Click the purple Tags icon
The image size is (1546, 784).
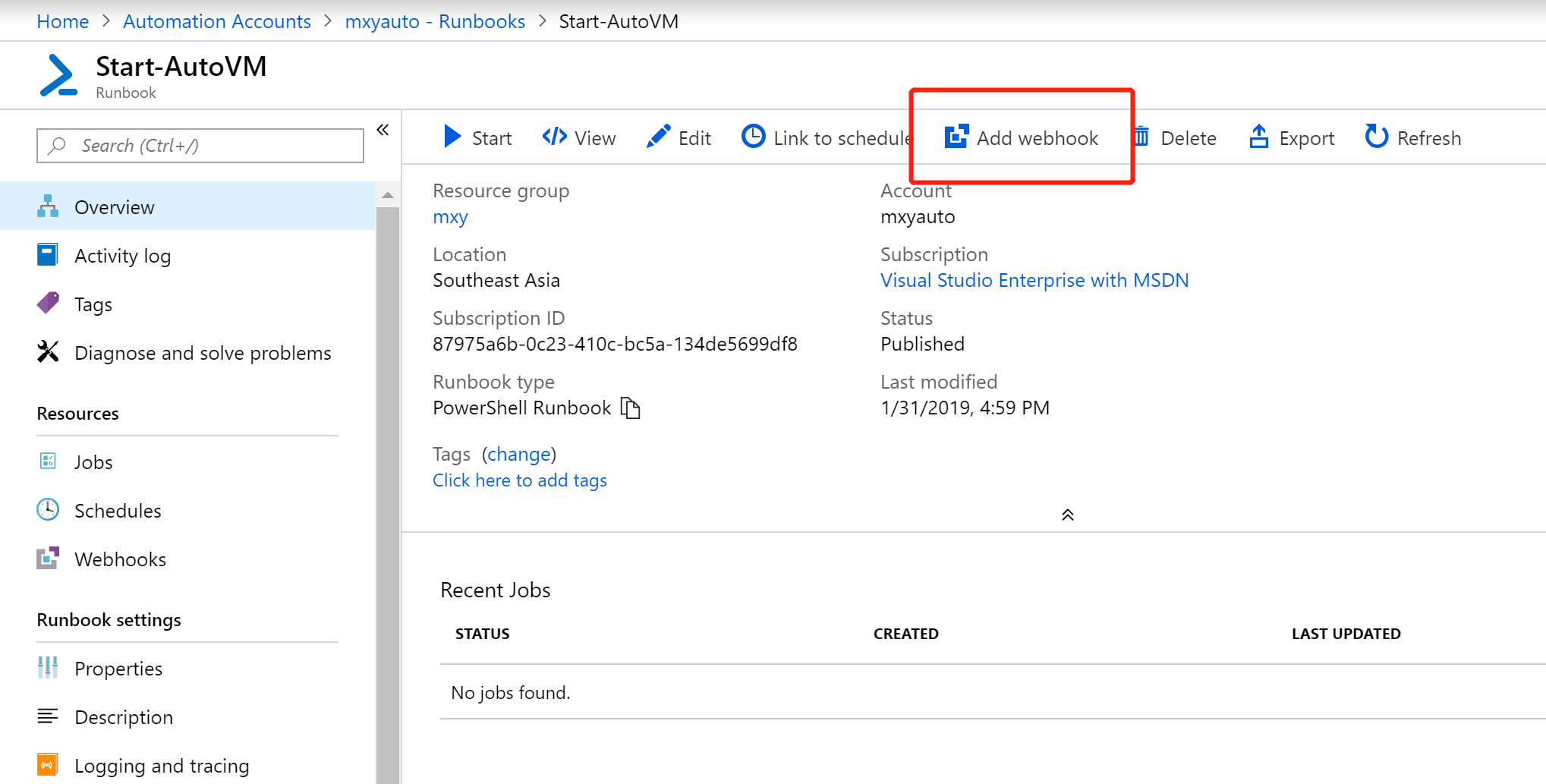[48, 304]
